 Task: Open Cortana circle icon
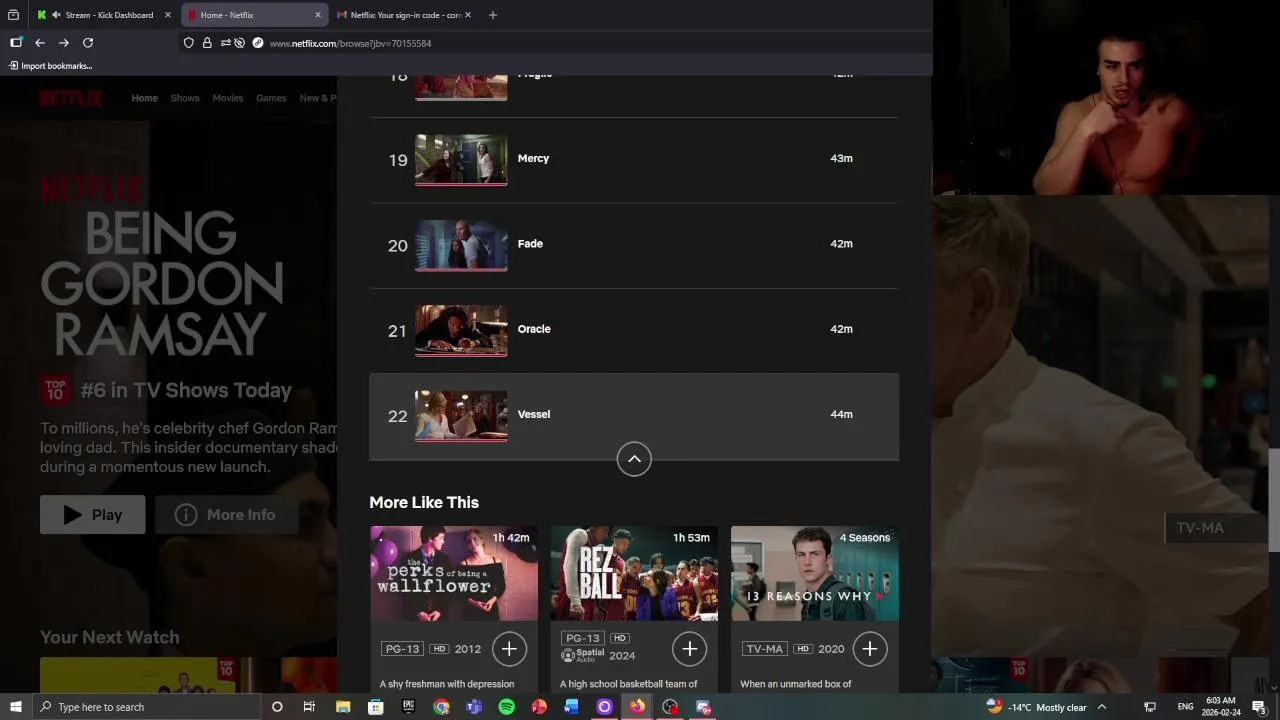(x=277, y=707)
